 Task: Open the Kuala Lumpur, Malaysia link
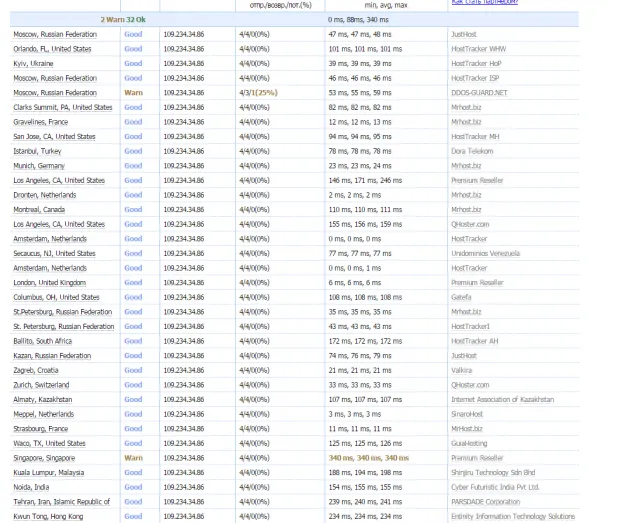[49, 473]
